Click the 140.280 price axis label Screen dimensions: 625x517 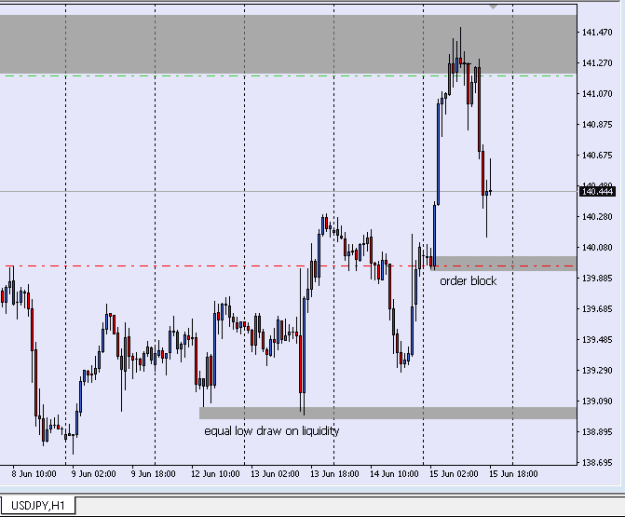click(597, 217)
